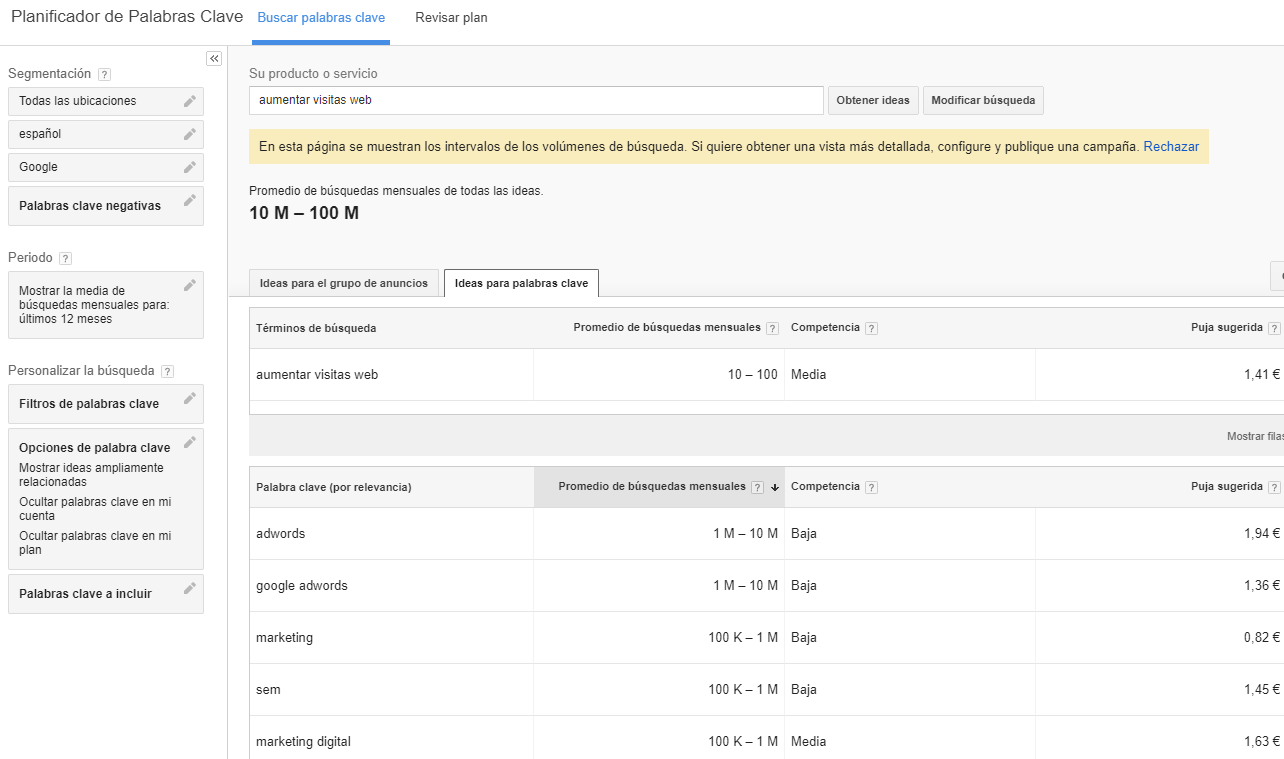Image resolution: width=1284 pixels, height=759 pixels.
Task: Focus the Su producto o servicio text field
Action: [536, 100]
